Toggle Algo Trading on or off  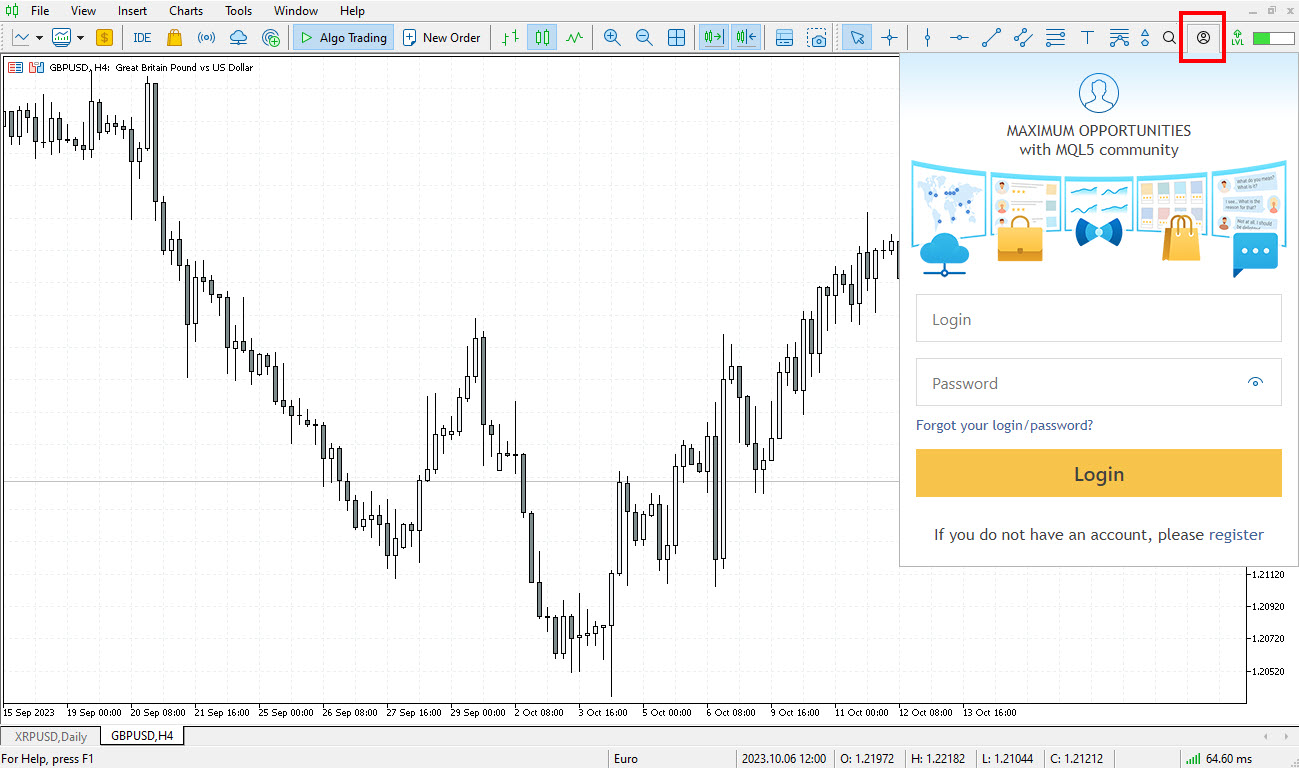[343, 38]
